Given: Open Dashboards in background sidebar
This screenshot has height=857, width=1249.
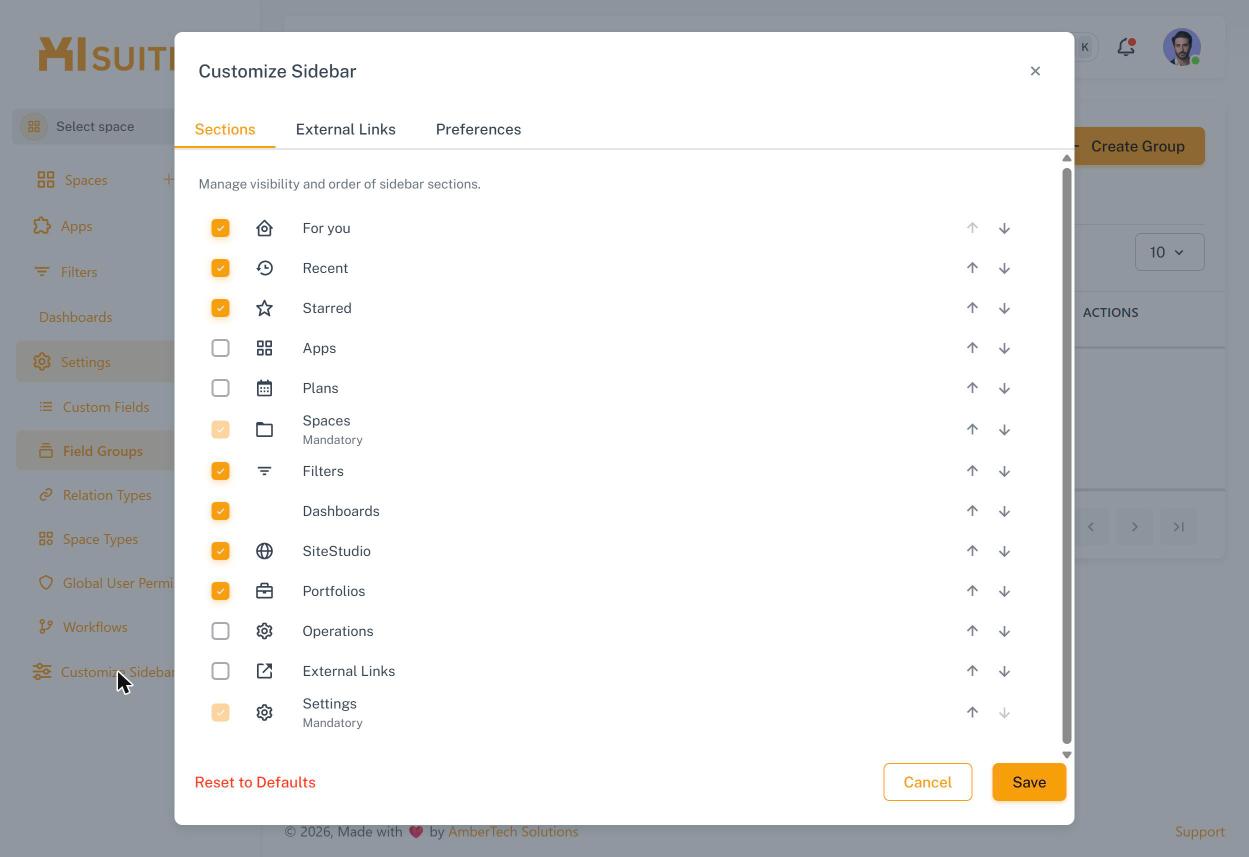Looking at the screenshot, I should click(75, 317).
